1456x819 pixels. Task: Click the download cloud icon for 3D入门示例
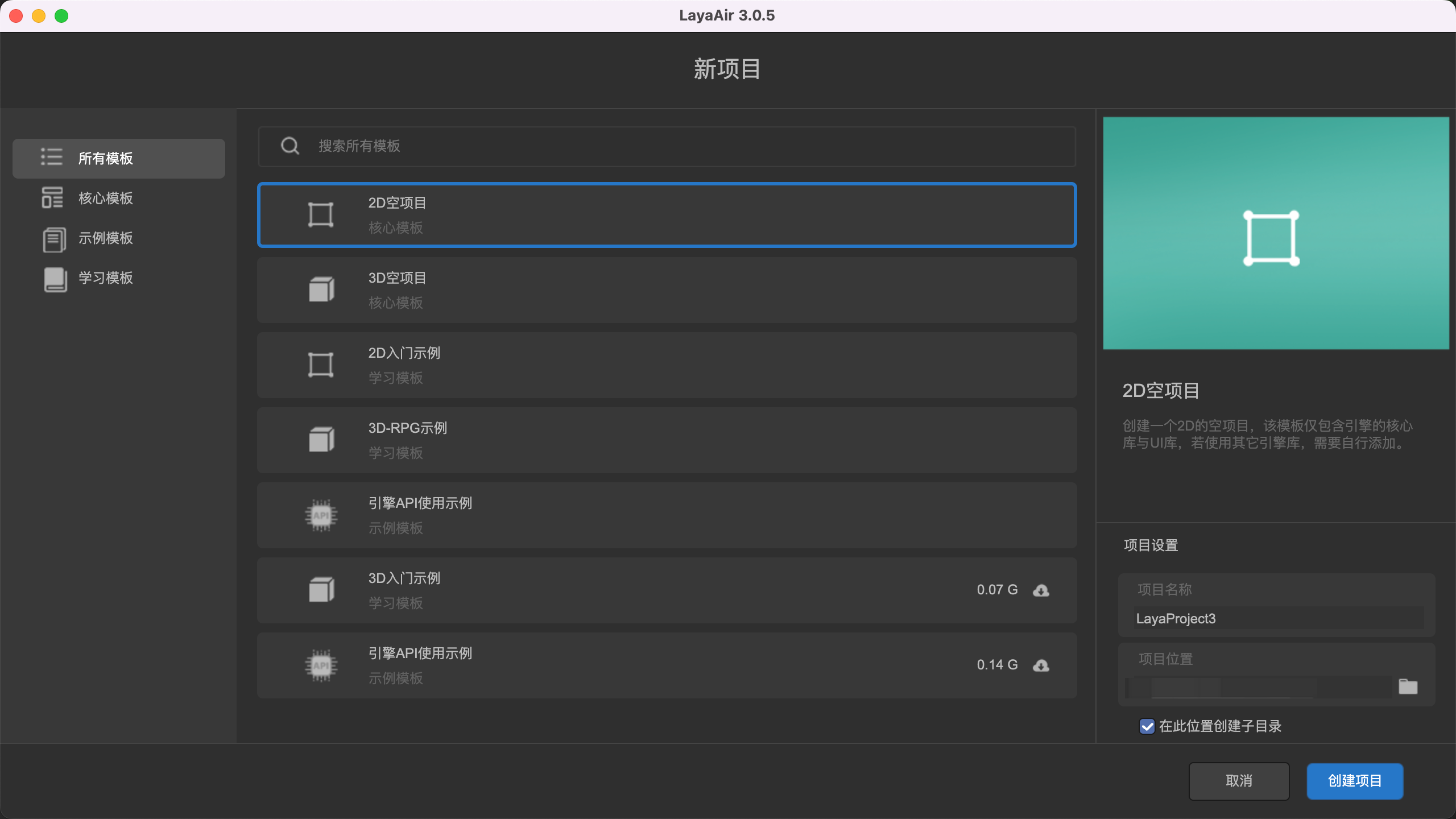[1041, 590]
